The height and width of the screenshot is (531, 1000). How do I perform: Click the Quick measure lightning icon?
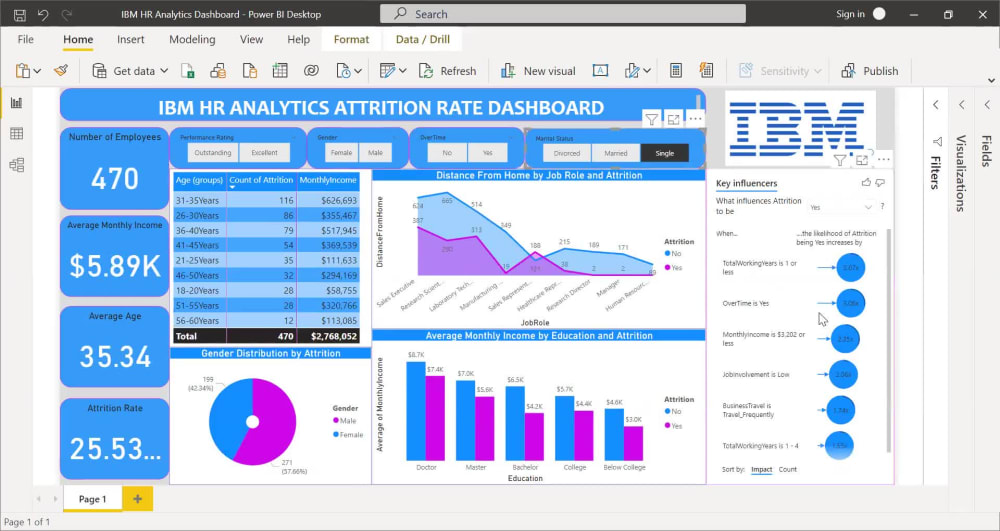(x=706, y=71)
